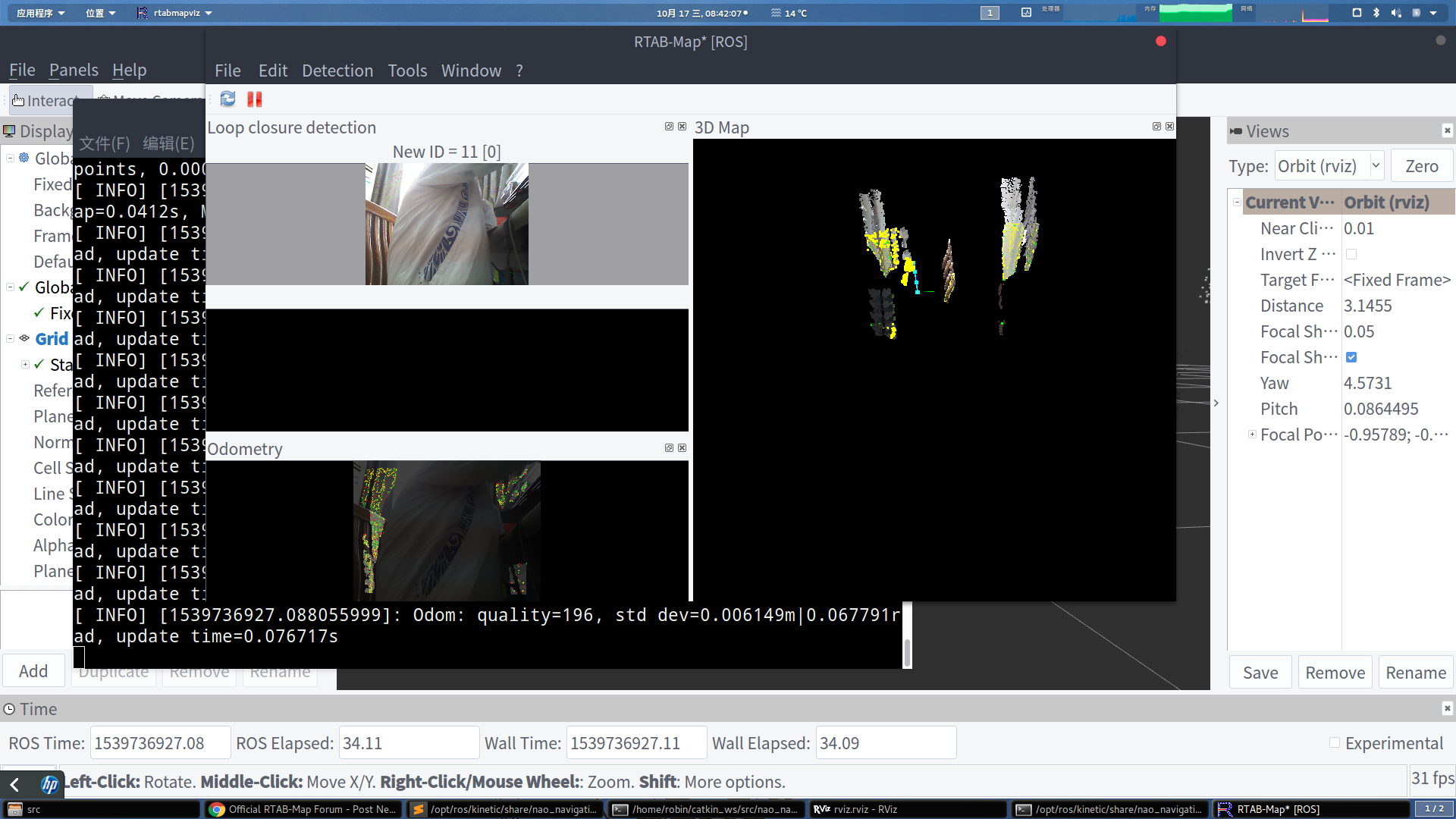The width and height of the screenshot is (1456, 819).
Task: Expand the Focal Point property
Action: coord(1252,435)
